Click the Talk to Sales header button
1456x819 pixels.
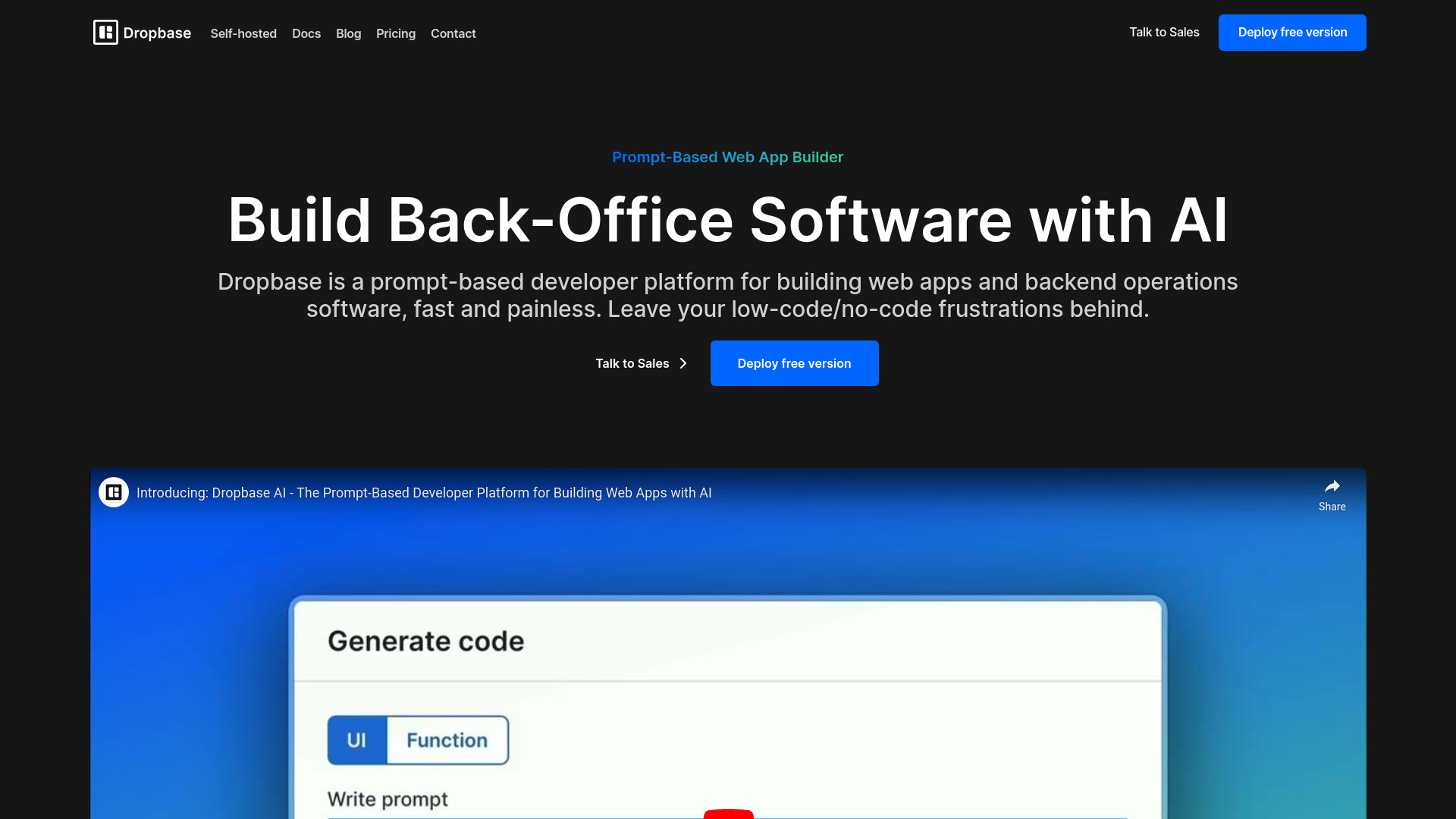click(1164, 33)
